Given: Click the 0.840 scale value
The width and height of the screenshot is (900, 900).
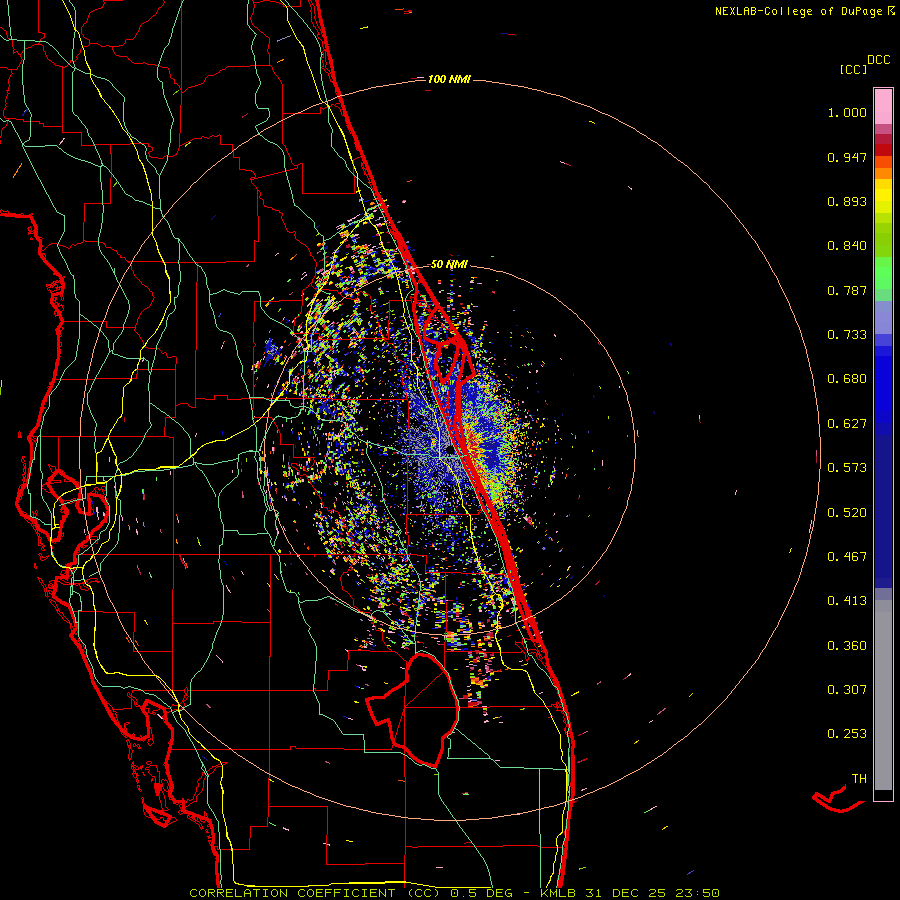Looking at the screenshot, I should pyautogui.click(x=847, y=246).
